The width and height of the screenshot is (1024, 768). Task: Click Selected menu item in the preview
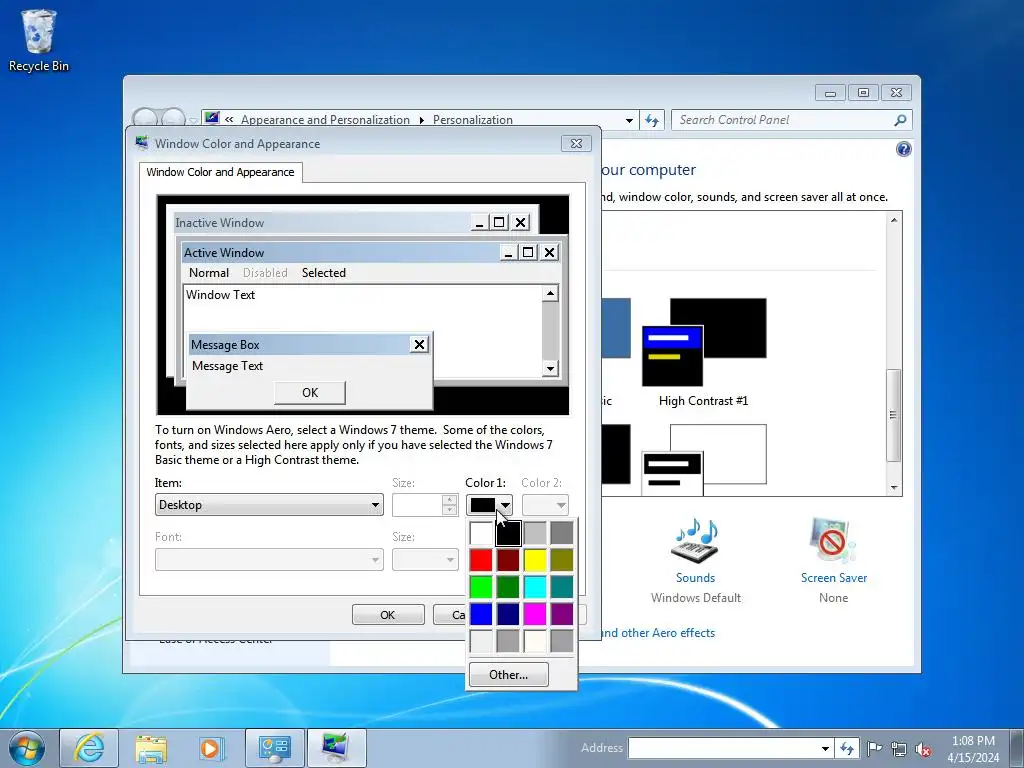[324, 273]
